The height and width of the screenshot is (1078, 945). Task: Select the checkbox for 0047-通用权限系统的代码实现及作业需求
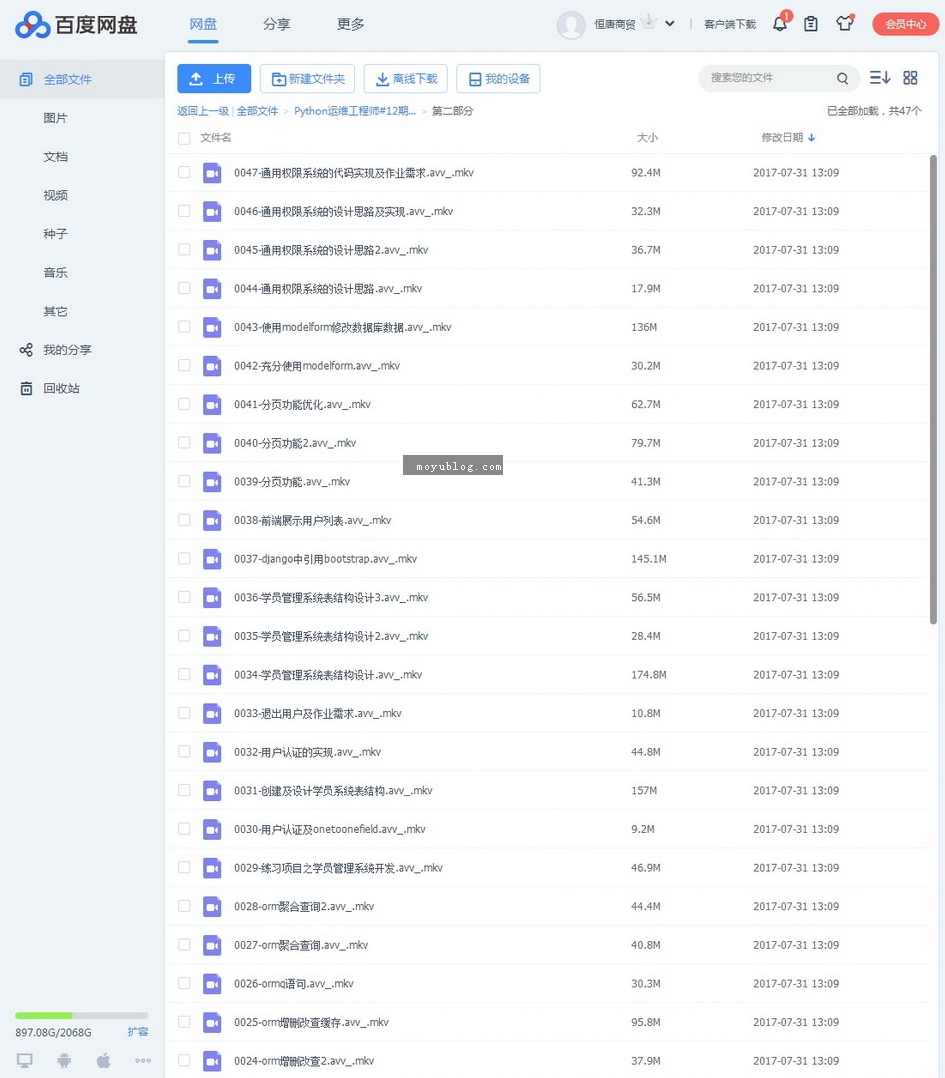184,172
